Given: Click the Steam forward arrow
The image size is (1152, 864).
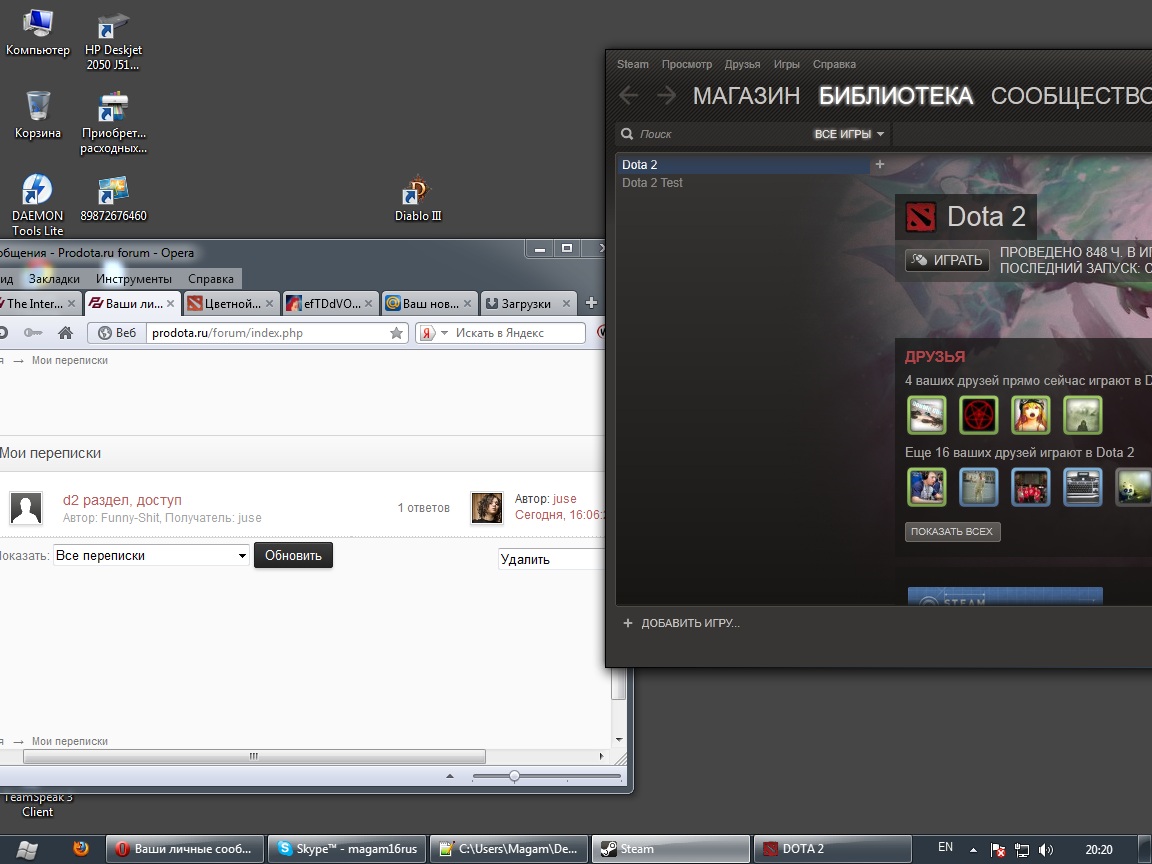Looking at the screenshot, I should click(666, 95).
